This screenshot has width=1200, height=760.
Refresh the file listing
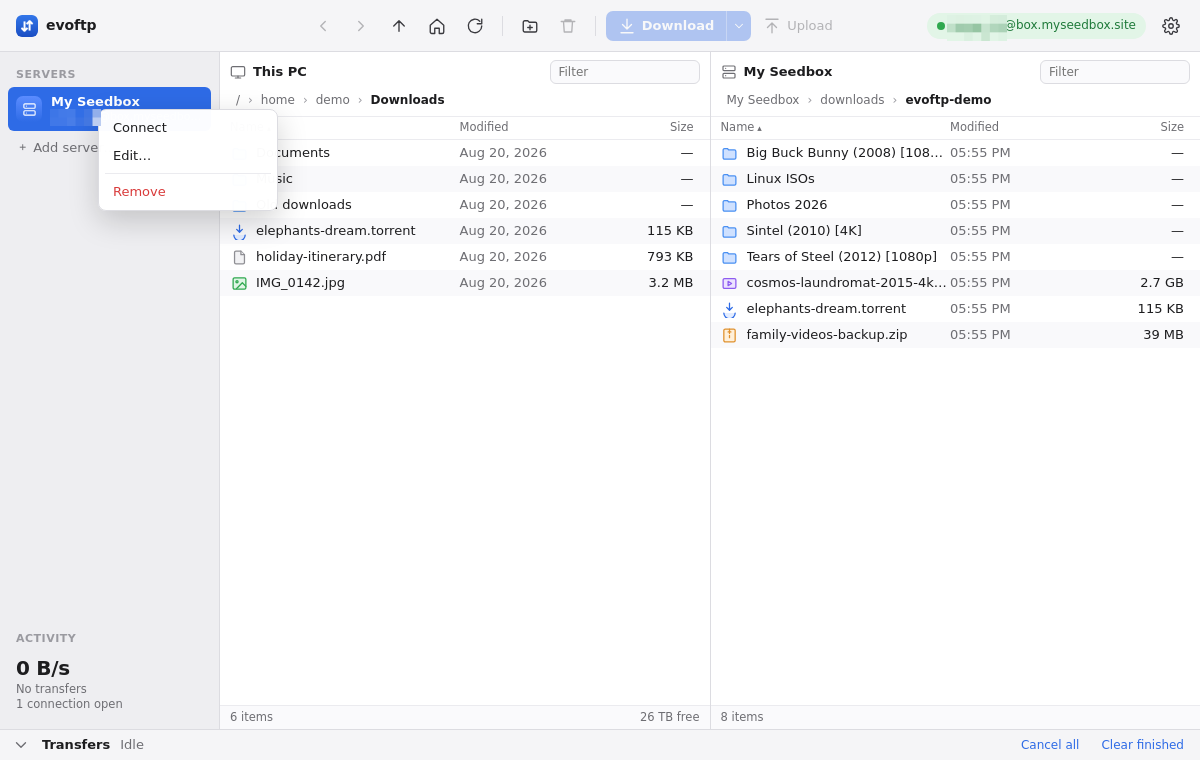(x=475, y=26)
